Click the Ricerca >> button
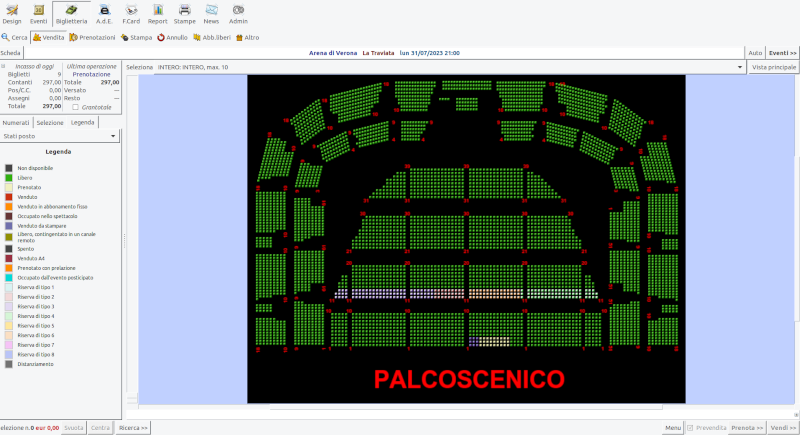 (133, 428)
